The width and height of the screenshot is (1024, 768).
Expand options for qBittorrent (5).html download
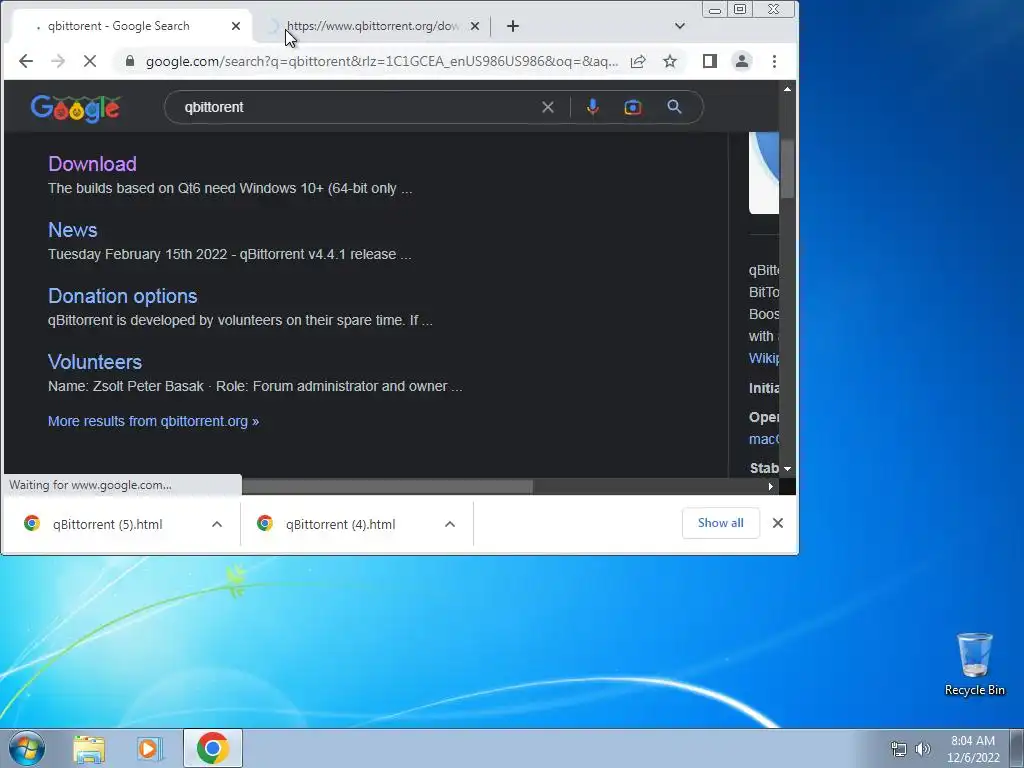point(217,524)
